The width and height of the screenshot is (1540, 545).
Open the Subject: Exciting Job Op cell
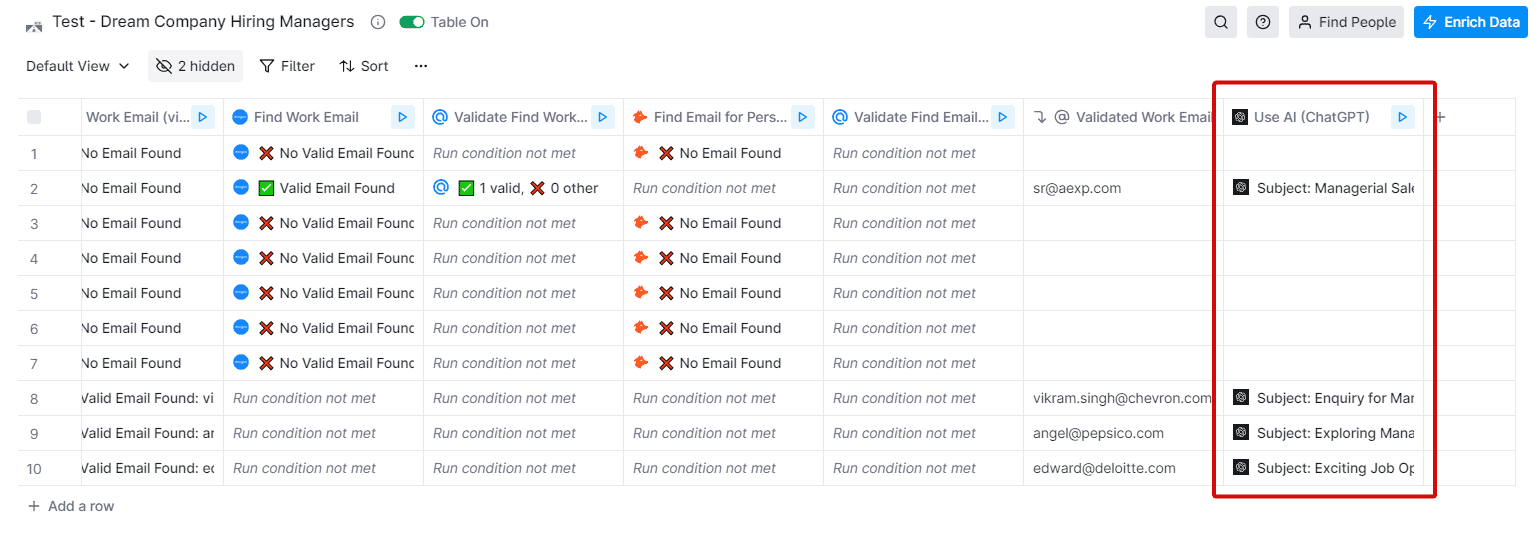(1323, 468)
